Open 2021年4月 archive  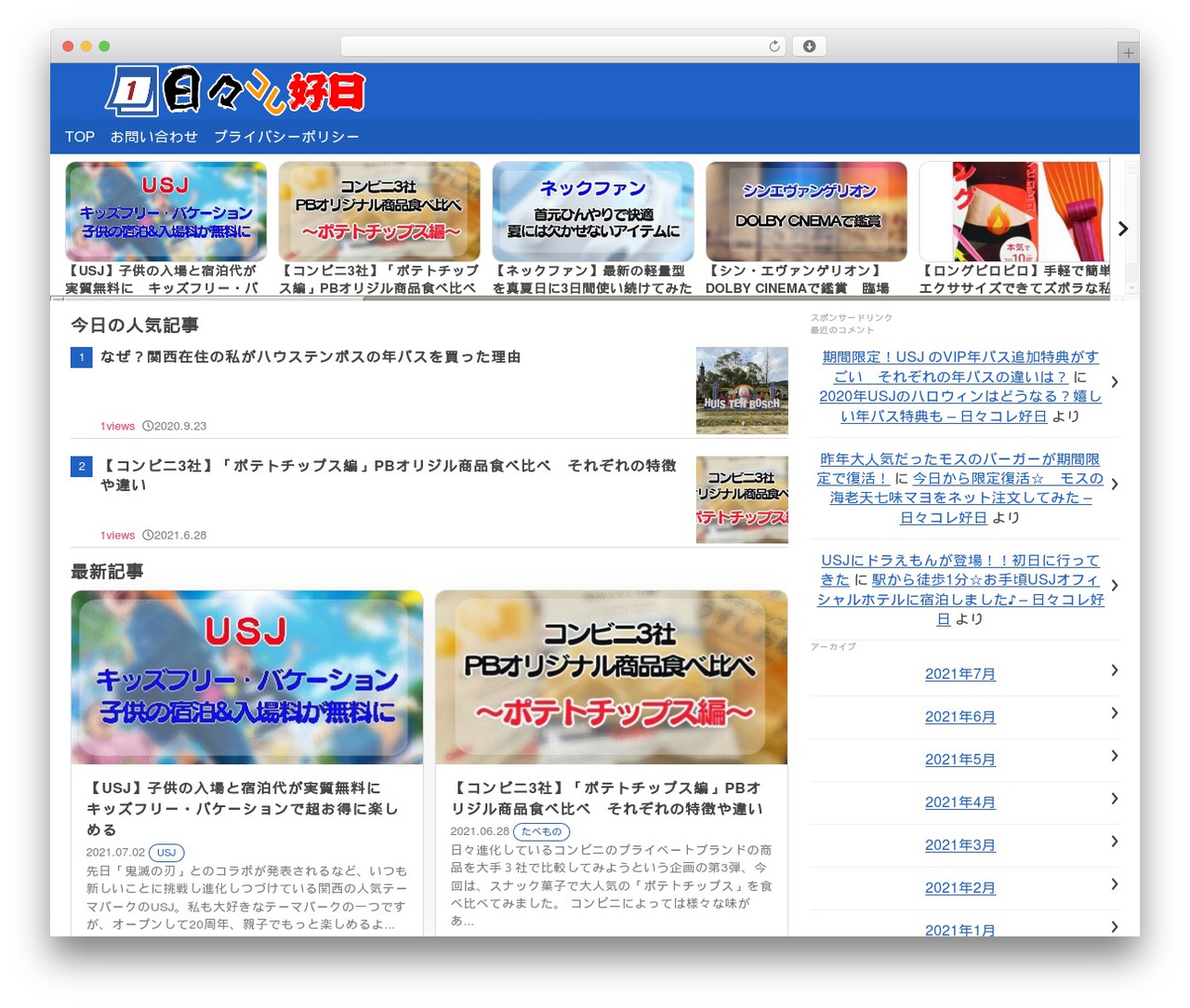(x=960, y=802)
